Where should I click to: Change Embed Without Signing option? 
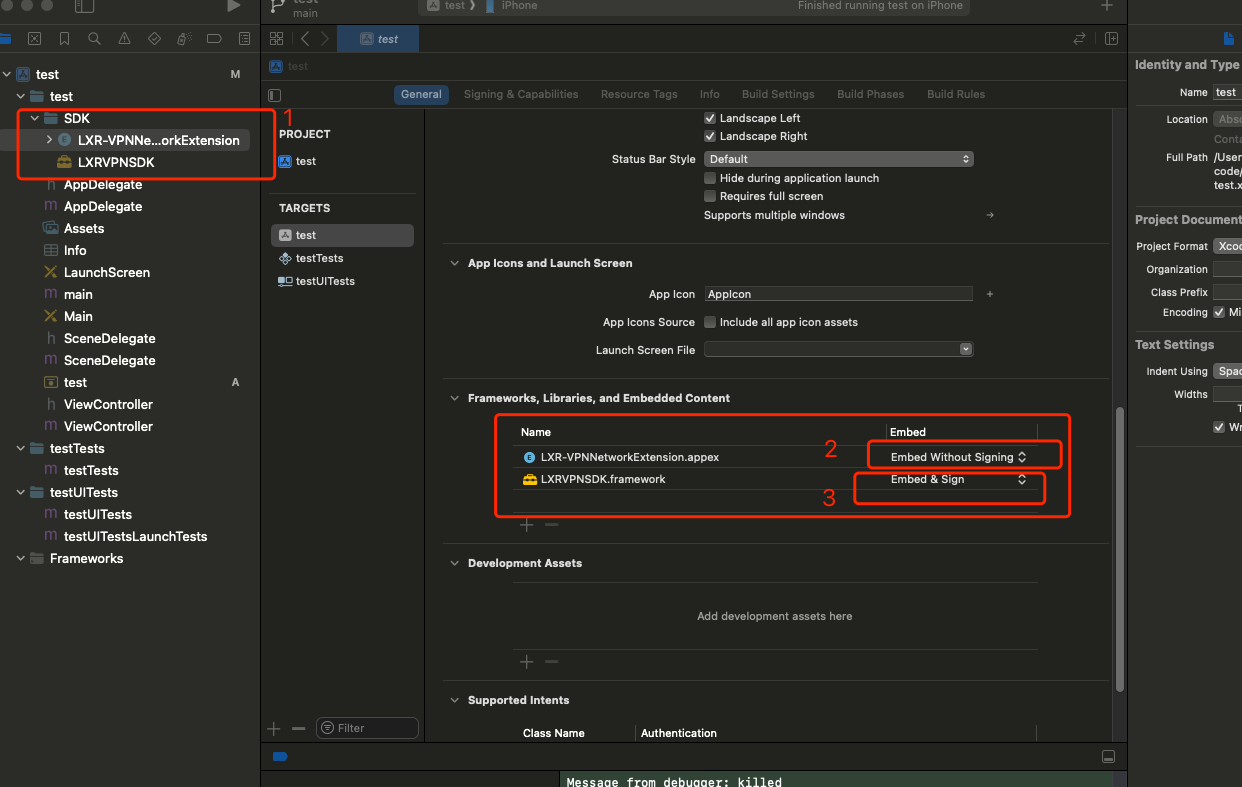[x=959, y=457]
